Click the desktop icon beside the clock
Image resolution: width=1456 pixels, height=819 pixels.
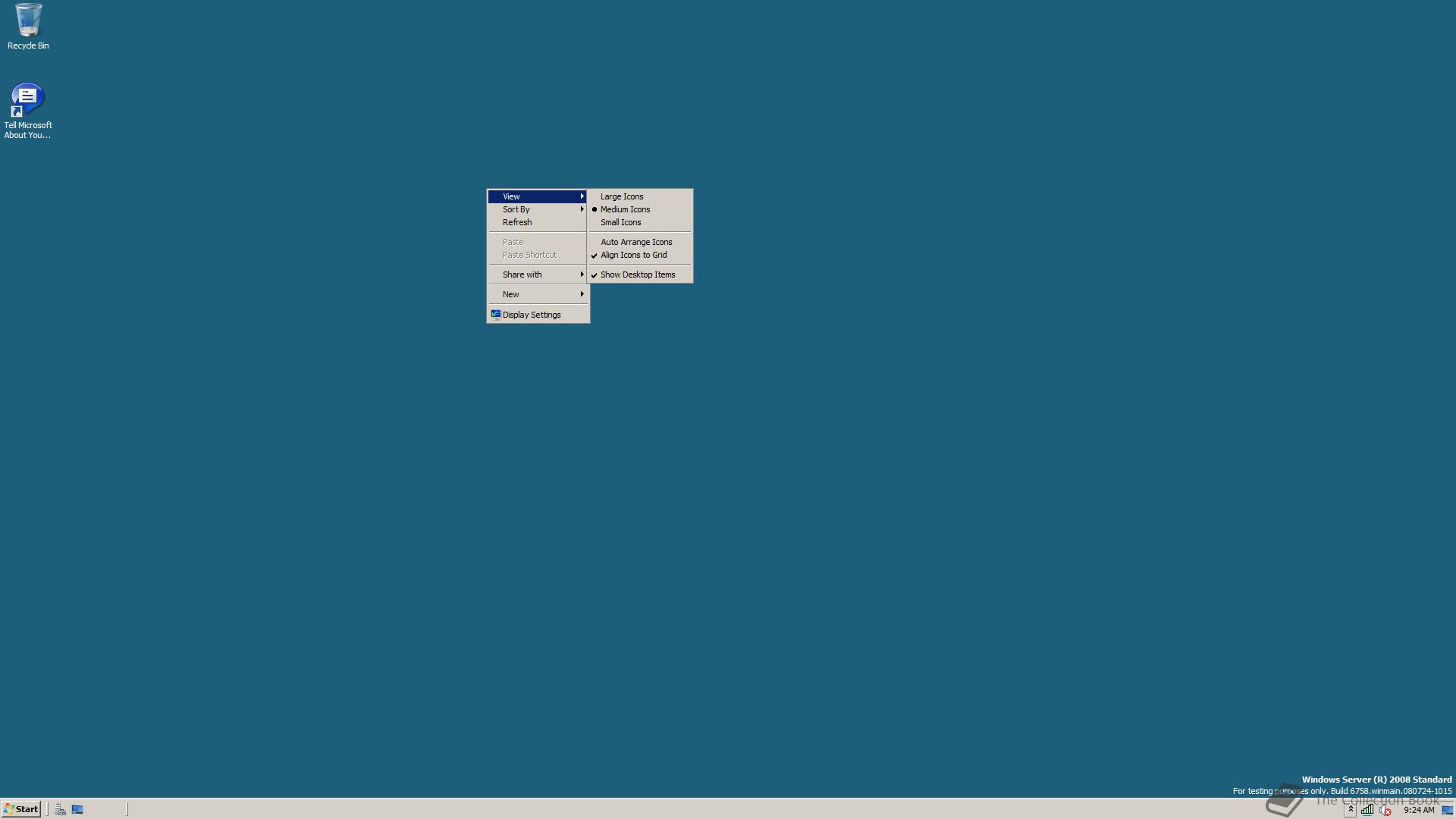tap(1447, 810)
